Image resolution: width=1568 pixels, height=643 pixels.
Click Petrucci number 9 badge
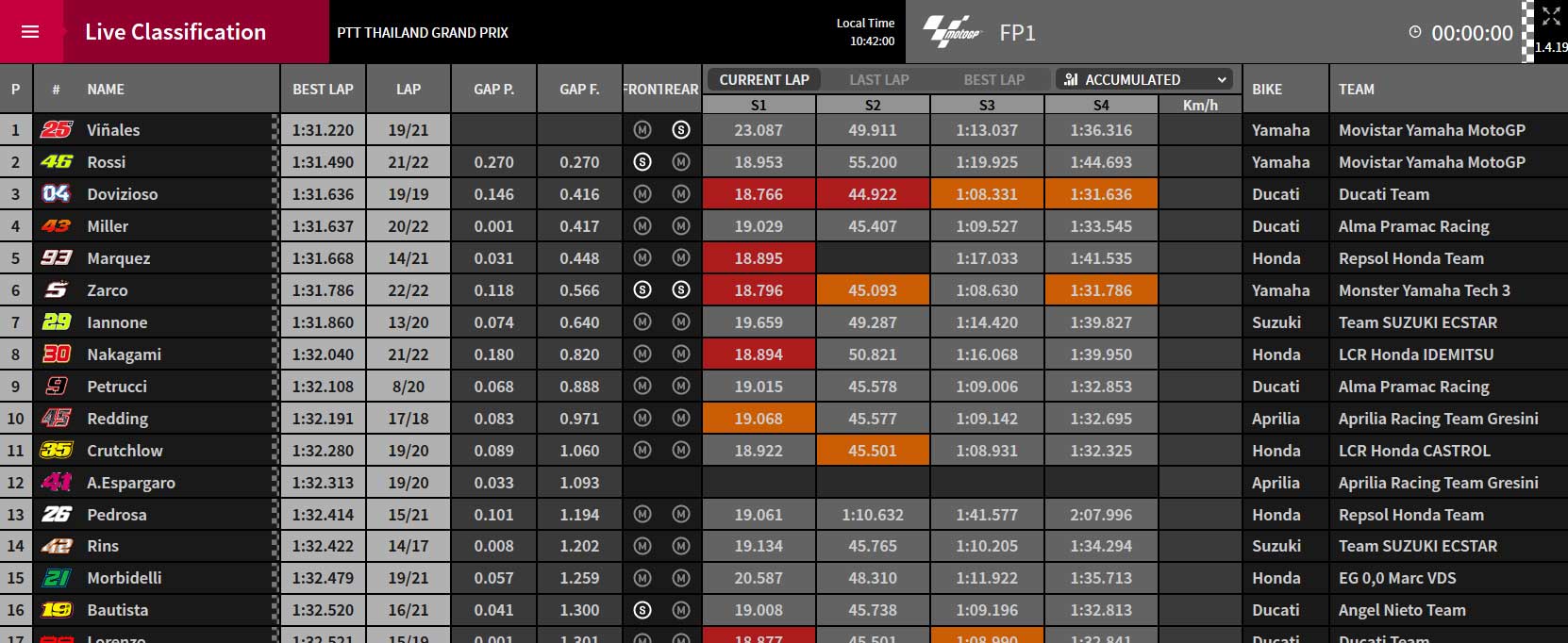click(x=57, y=387)
